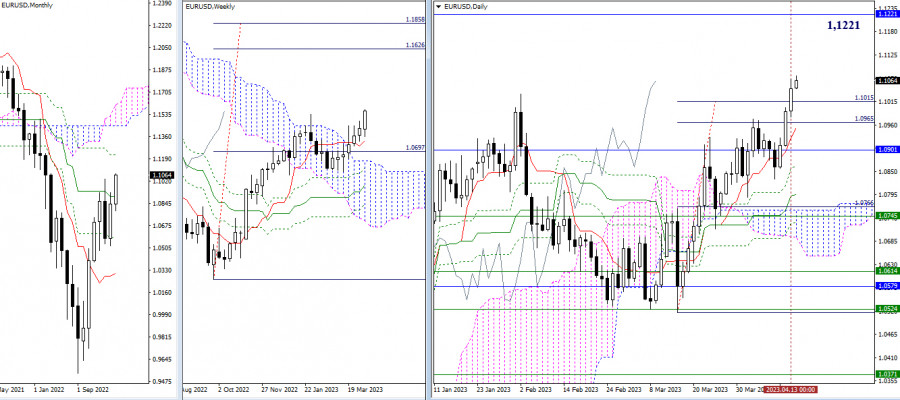Click the red 2023.04.13 00:00 date marker
900x400 pixels.
(x=792, y=389)
